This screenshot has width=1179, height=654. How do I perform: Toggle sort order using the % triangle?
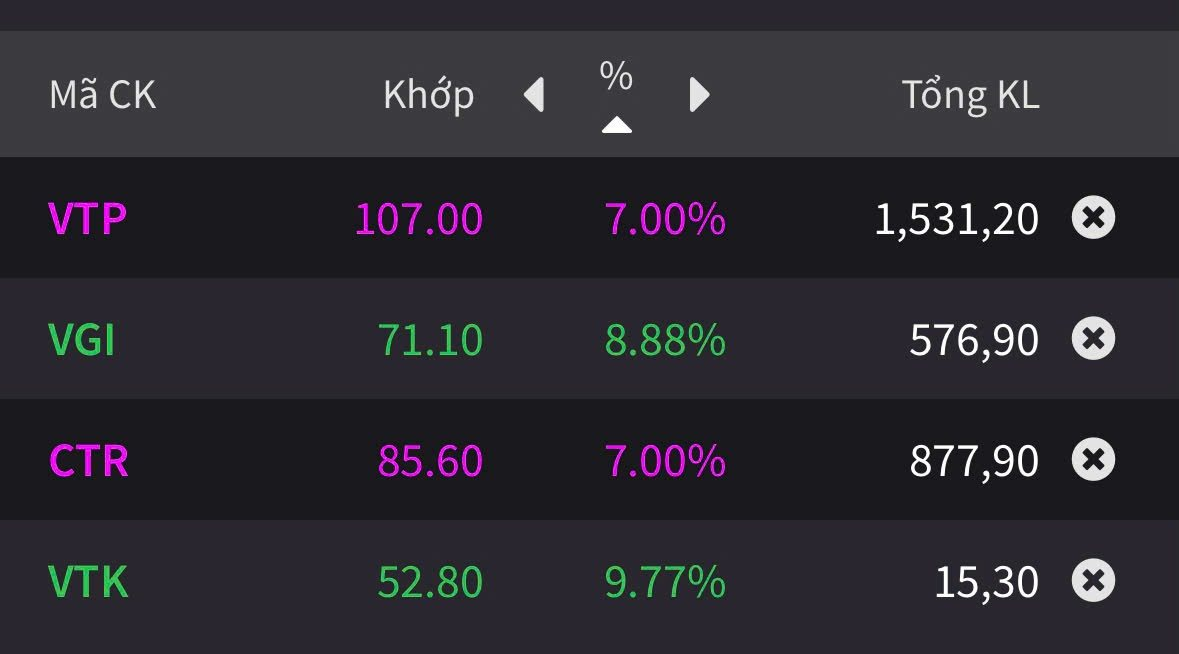[x=617, y=125]
